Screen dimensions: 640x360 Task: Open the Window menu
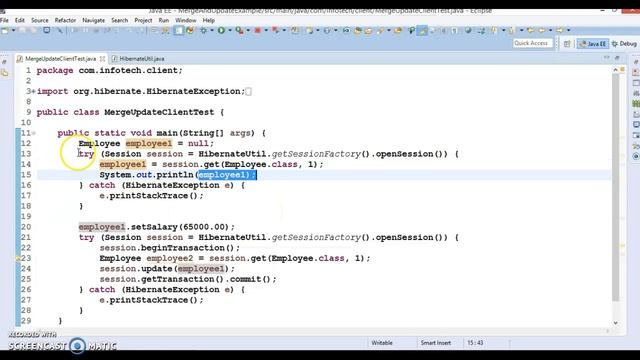click(186, 20)
